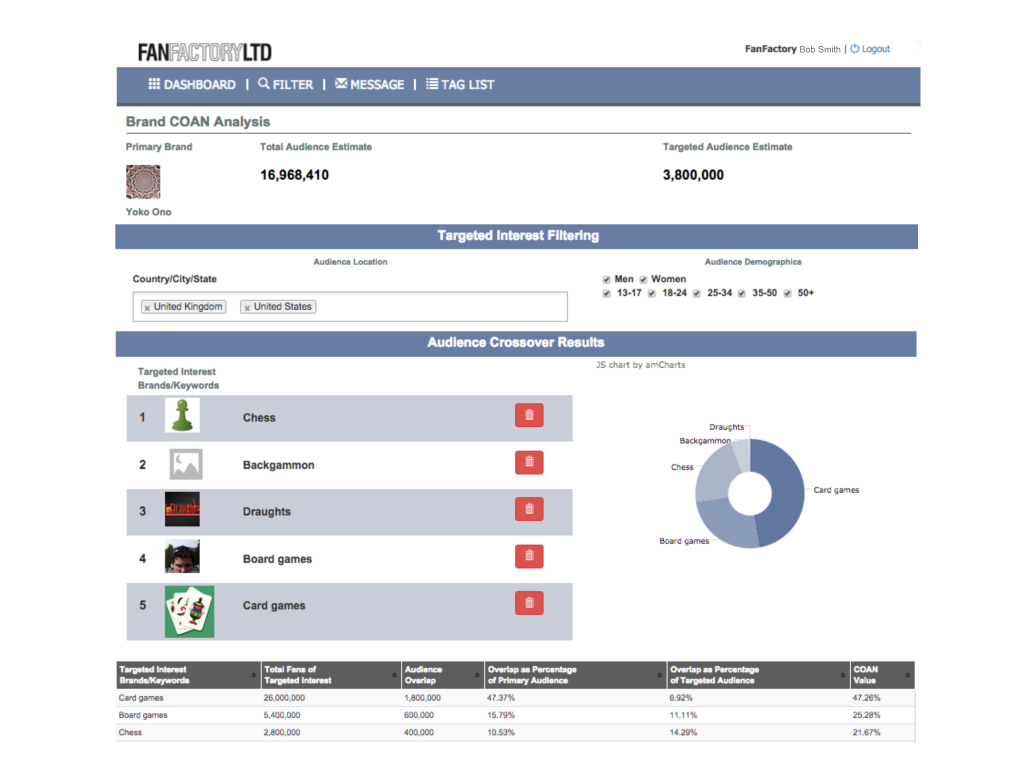Click the Logout power icon
1024x768 pixels.
(854, 49)
